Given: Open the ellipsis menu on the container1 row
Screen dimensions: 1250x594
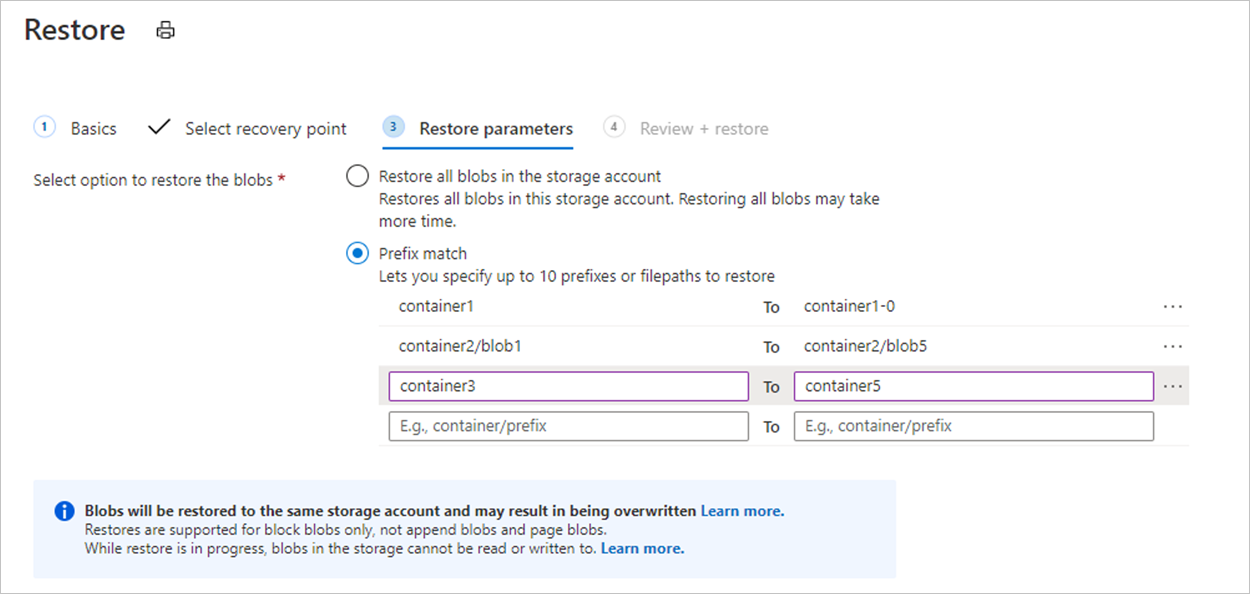Looking at the screenshot, I should point(1172,306).
